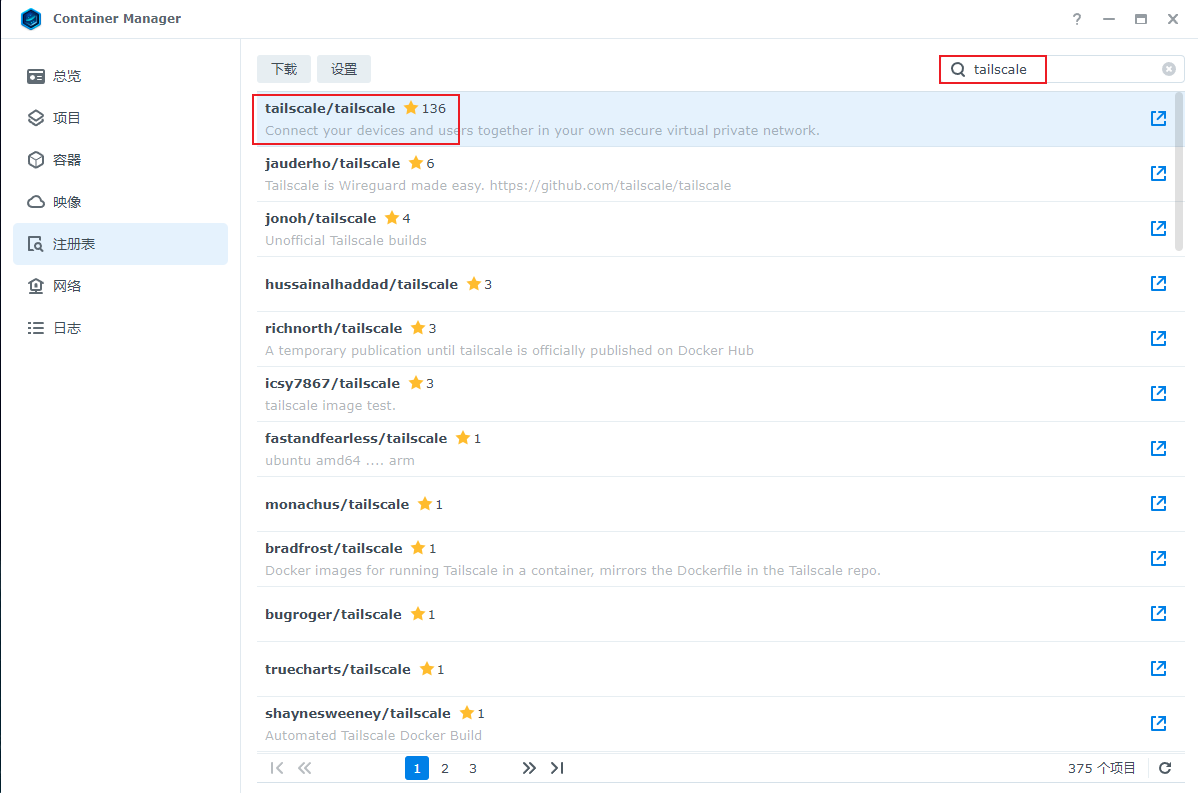The width and height of the screenshot is (1198, 793).
Task: Click the 设置 settings button
Action: tap(344, 69)
